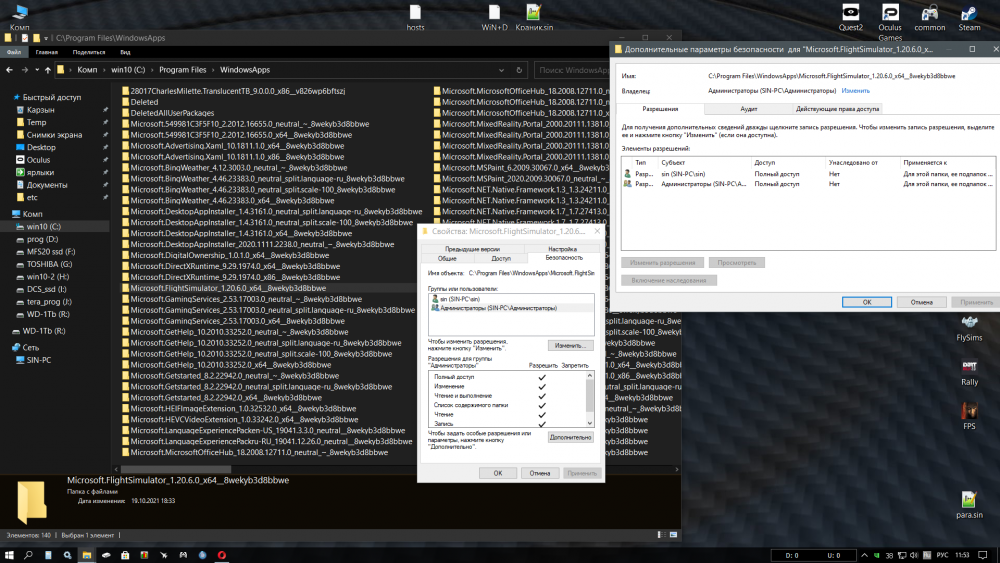Open the hosts file on desktop
This screenshot has height=563, width=1000.
click(x=415, y=14)
